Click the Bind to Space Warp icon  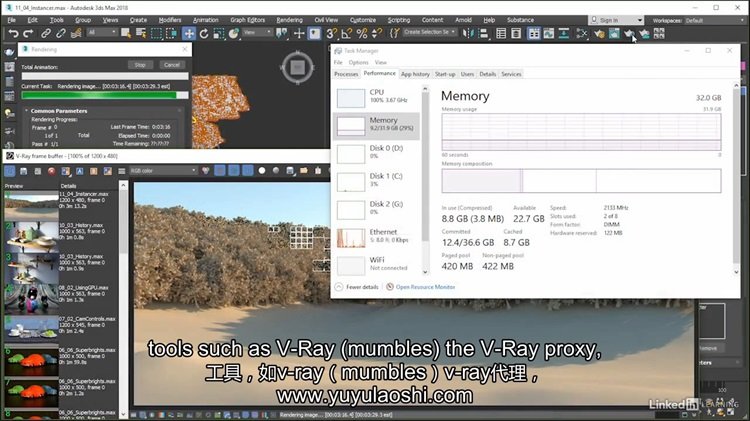click(x=76, y=33)
